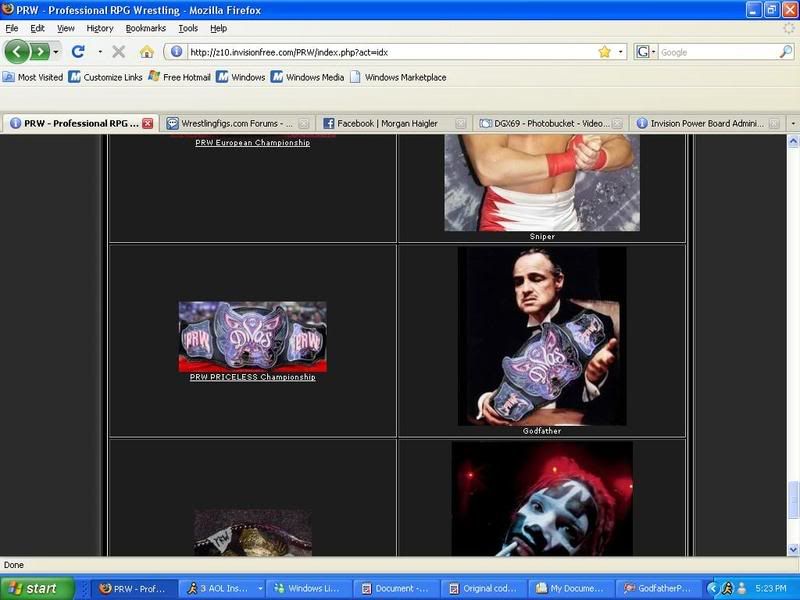
Task: Expand the URL bar history dropdown
Action: coord(621,51)
